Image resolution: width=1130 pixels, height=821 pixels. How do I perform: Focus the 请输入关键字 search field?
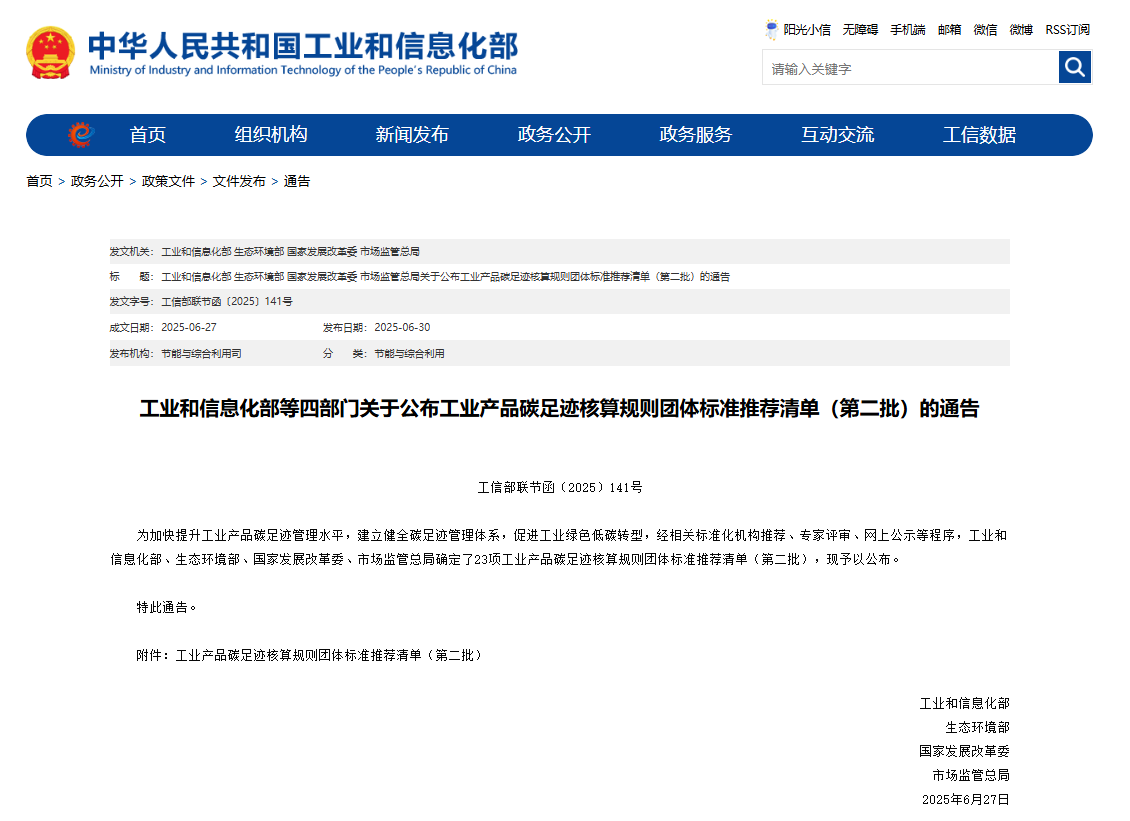[x=910, y=68]
